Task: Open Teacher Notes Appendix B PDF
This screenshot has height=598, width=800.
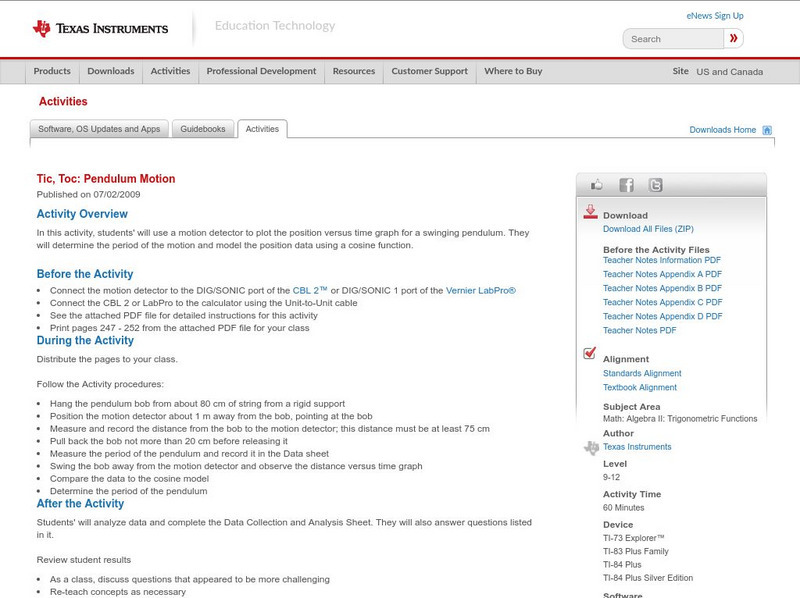Action: point(662,288)
